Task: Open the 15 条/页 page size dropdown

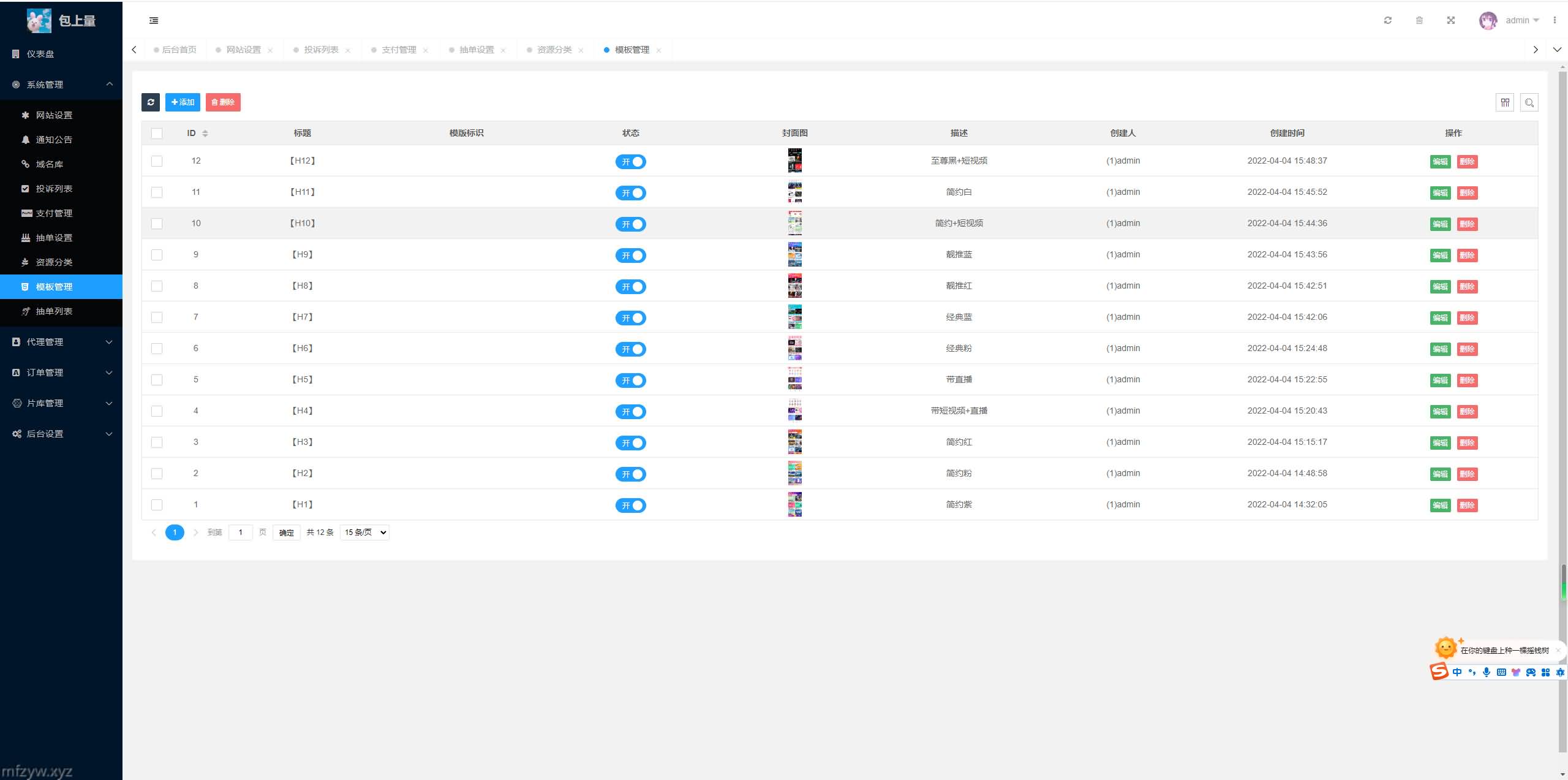Action: click(x=364, y=532)
